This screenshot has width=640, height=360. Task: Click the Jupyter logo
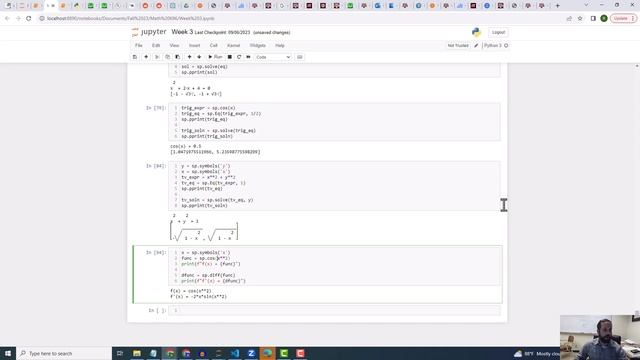pos(149,32)
